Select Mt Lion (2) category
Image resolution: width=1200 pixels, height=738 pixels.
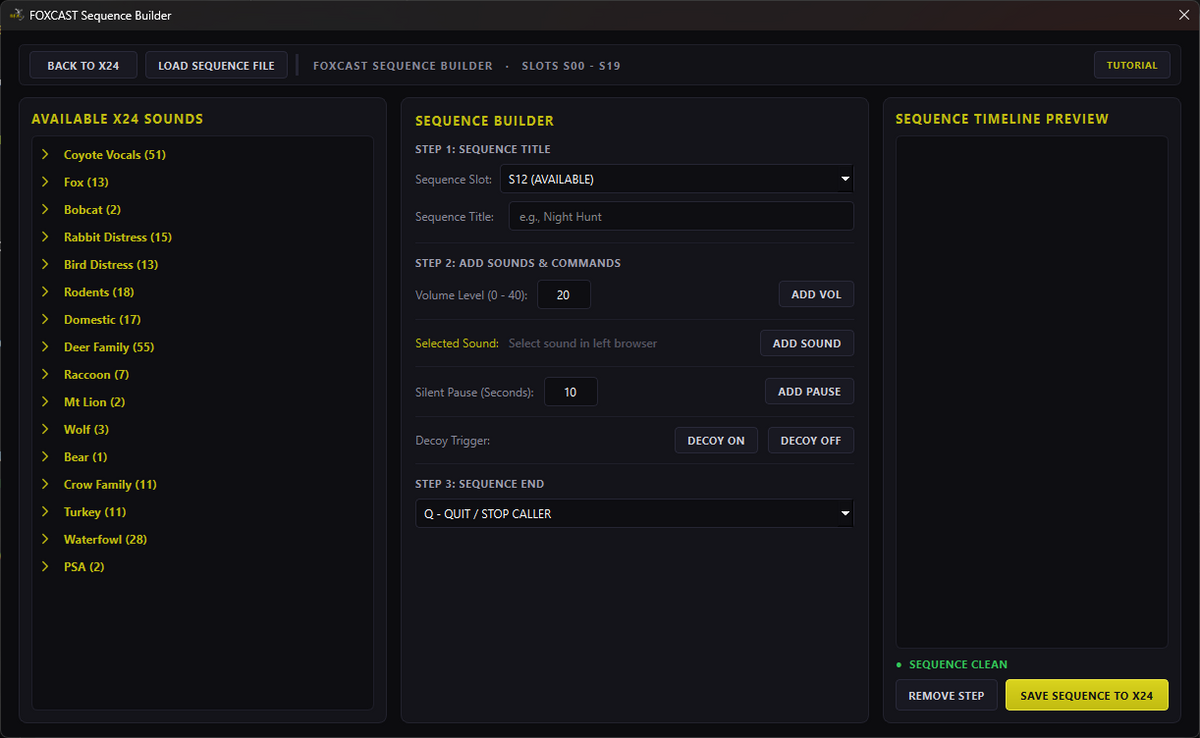(x=94, y=402)
